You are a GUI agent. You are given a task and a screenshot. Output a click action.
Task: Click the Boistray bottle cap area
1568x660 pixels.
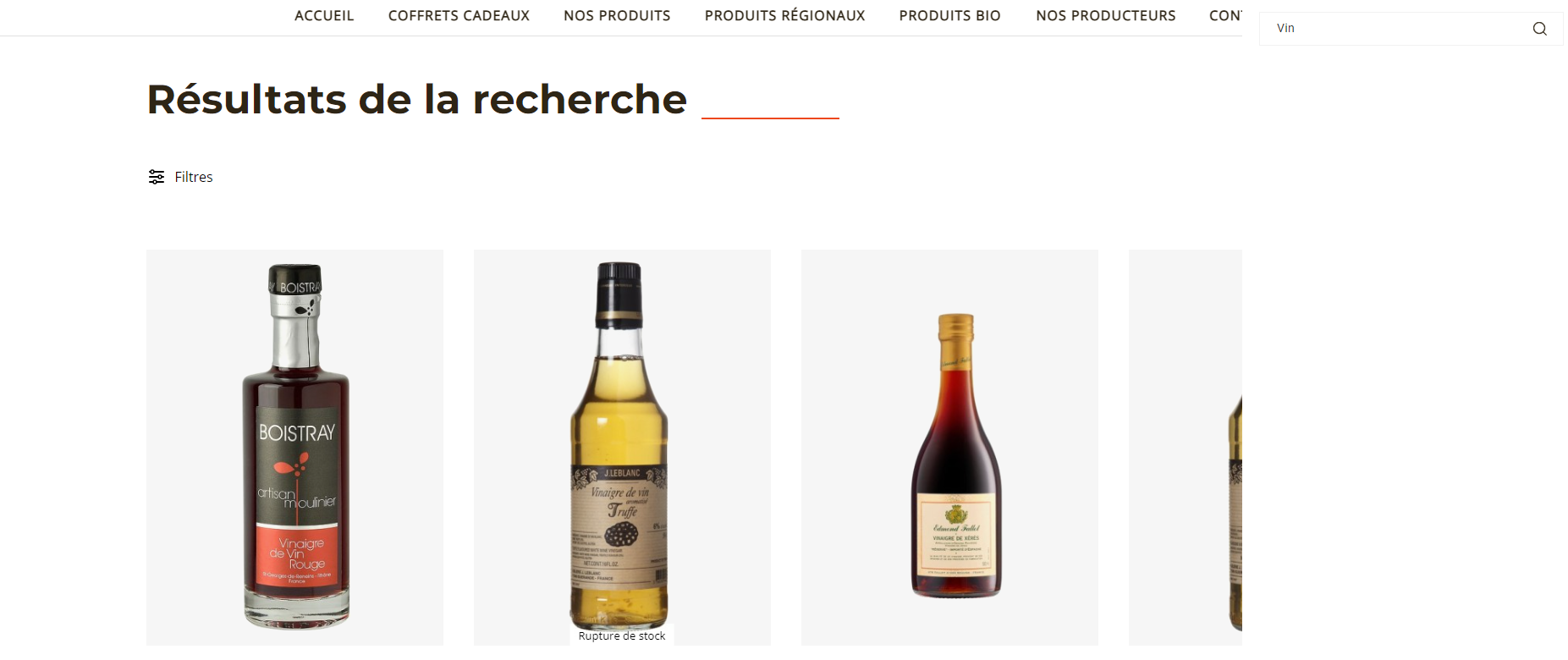295,289
